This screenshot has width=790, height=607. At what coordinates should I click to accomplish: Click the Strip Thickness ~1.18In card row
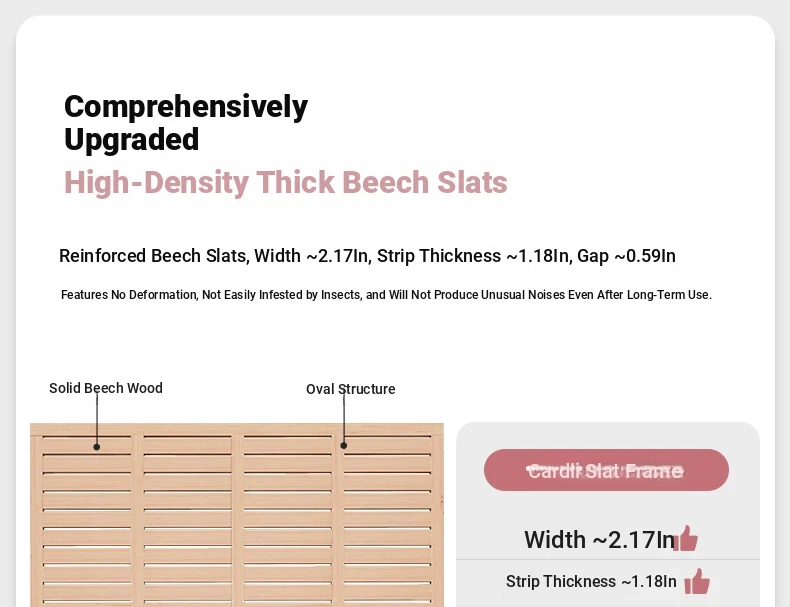click(608, 581)
